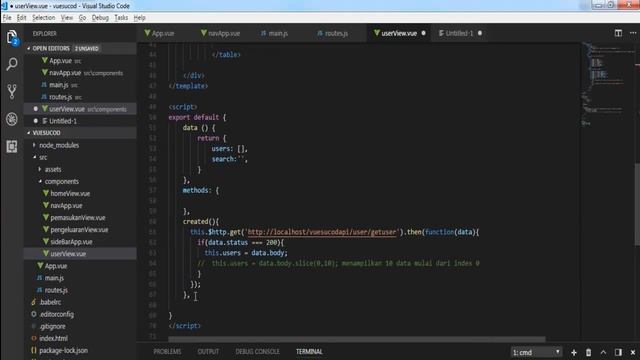Open homeView.vue in the components folder
Screen dimensions: 640x360
[x=70, y=193]
